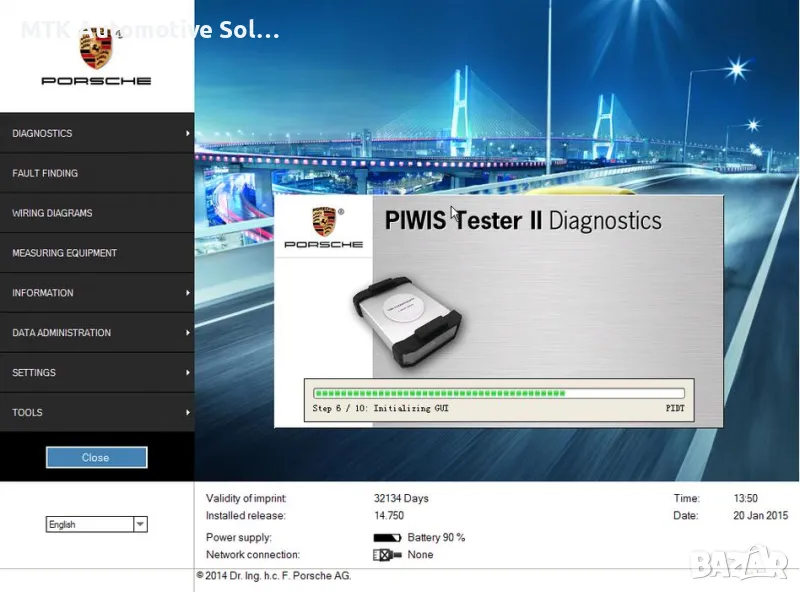This screenshot has height=592, width=800.
Task: Expand the arrow beside TOOLS
Action: pos(188,412)
